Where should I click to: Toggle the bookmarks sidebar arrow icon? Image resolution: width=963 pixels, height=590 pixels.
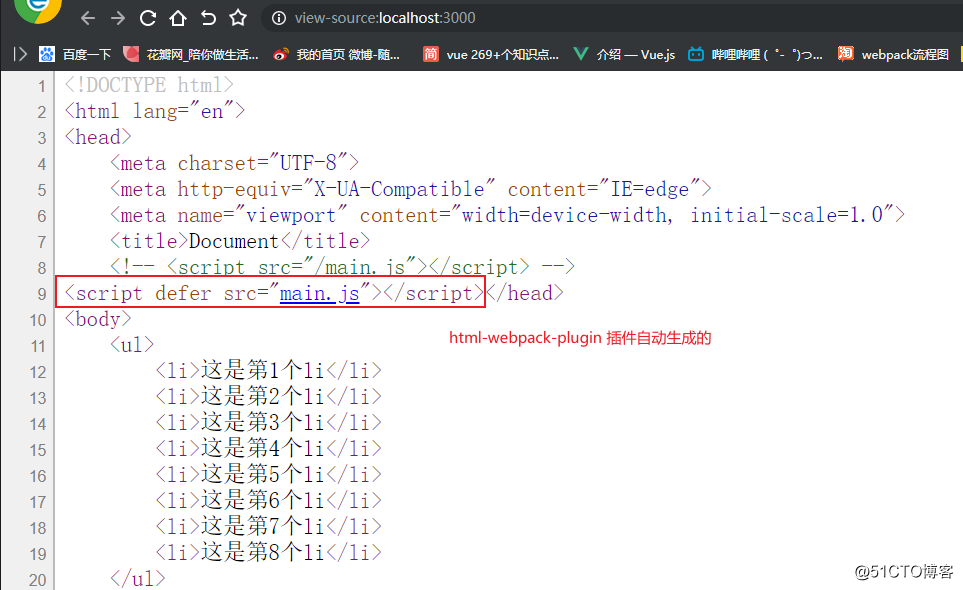point(20,54)
